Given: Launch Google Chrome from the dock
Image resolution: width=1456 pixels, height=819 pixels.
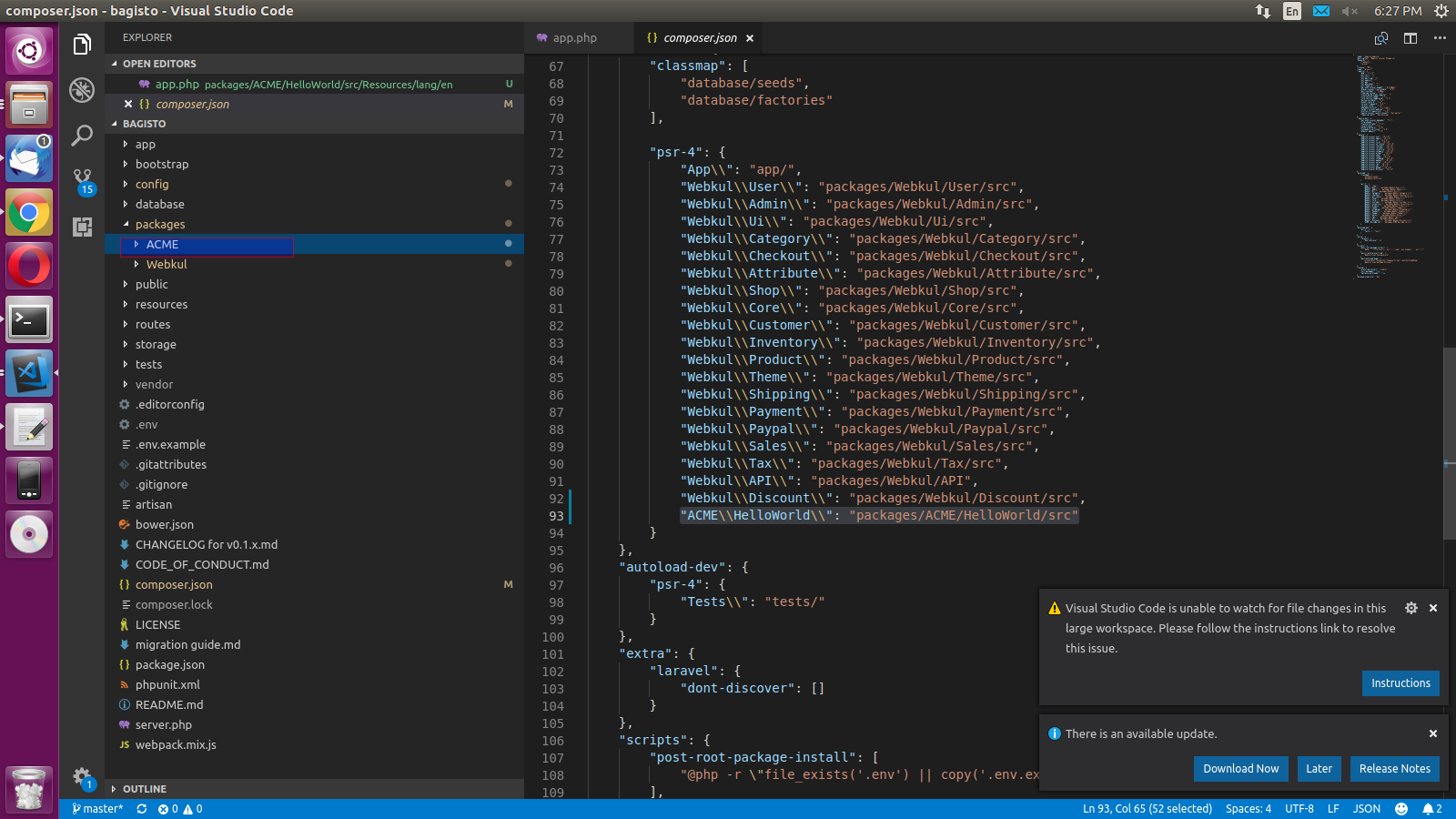Looking at the screenshot, I should [x=29, y=214].
